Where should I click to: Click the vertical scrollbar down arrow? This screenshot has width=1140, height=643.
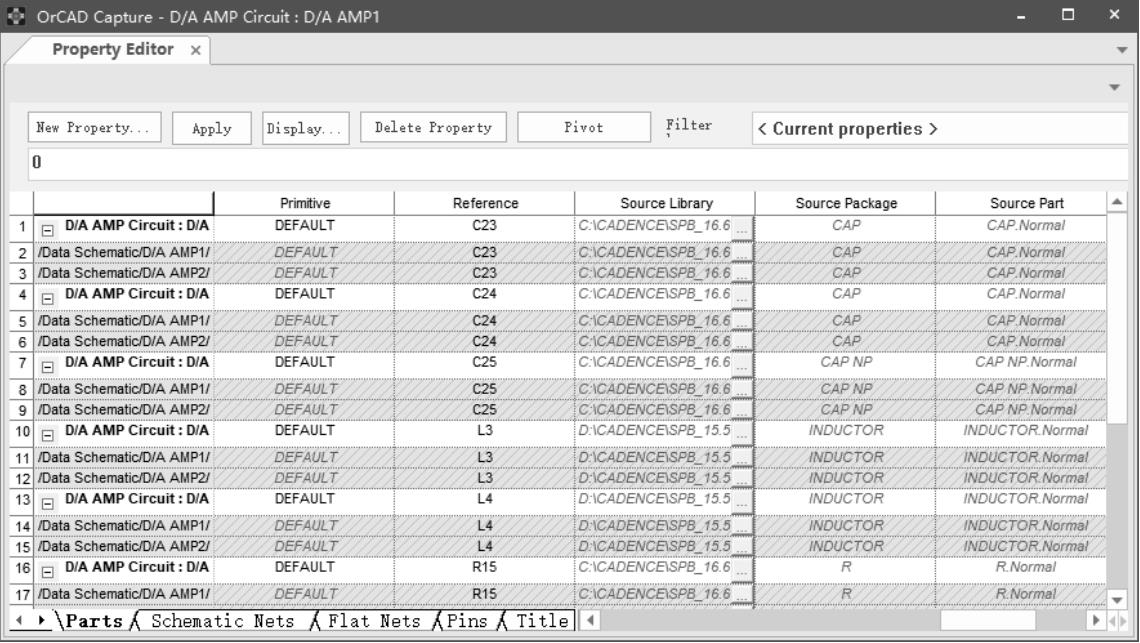pyautogui.click(x=1117, y=600)
